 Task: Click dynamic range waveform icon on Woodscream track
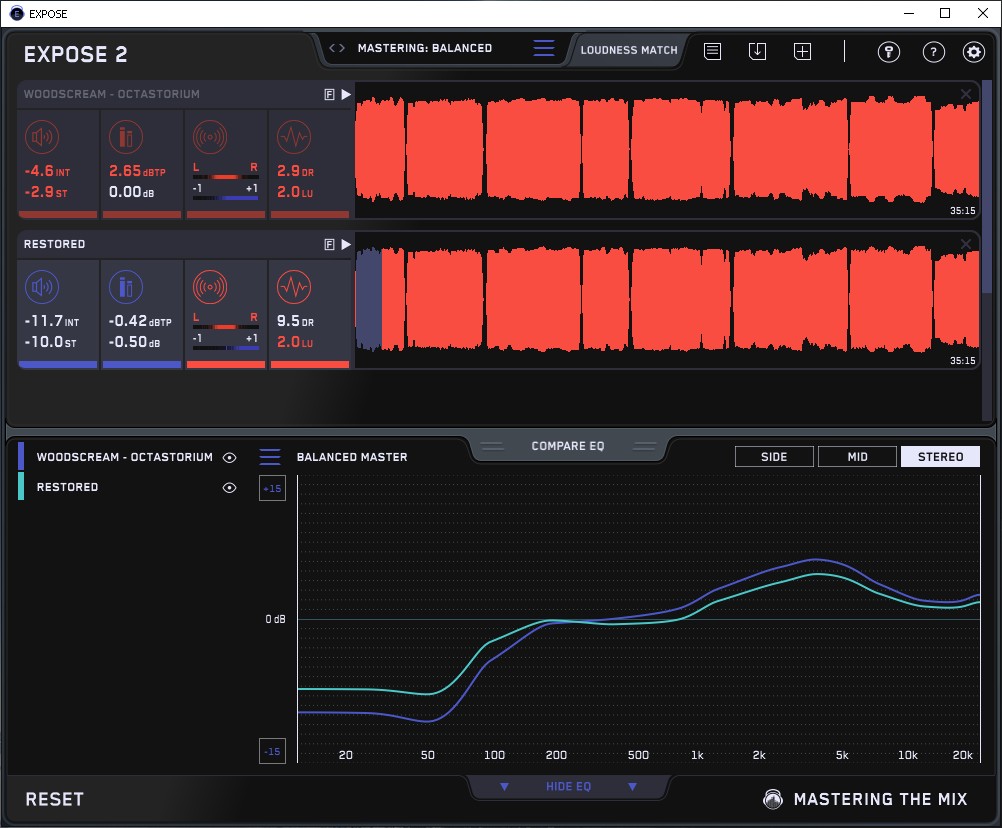point(294,137)
